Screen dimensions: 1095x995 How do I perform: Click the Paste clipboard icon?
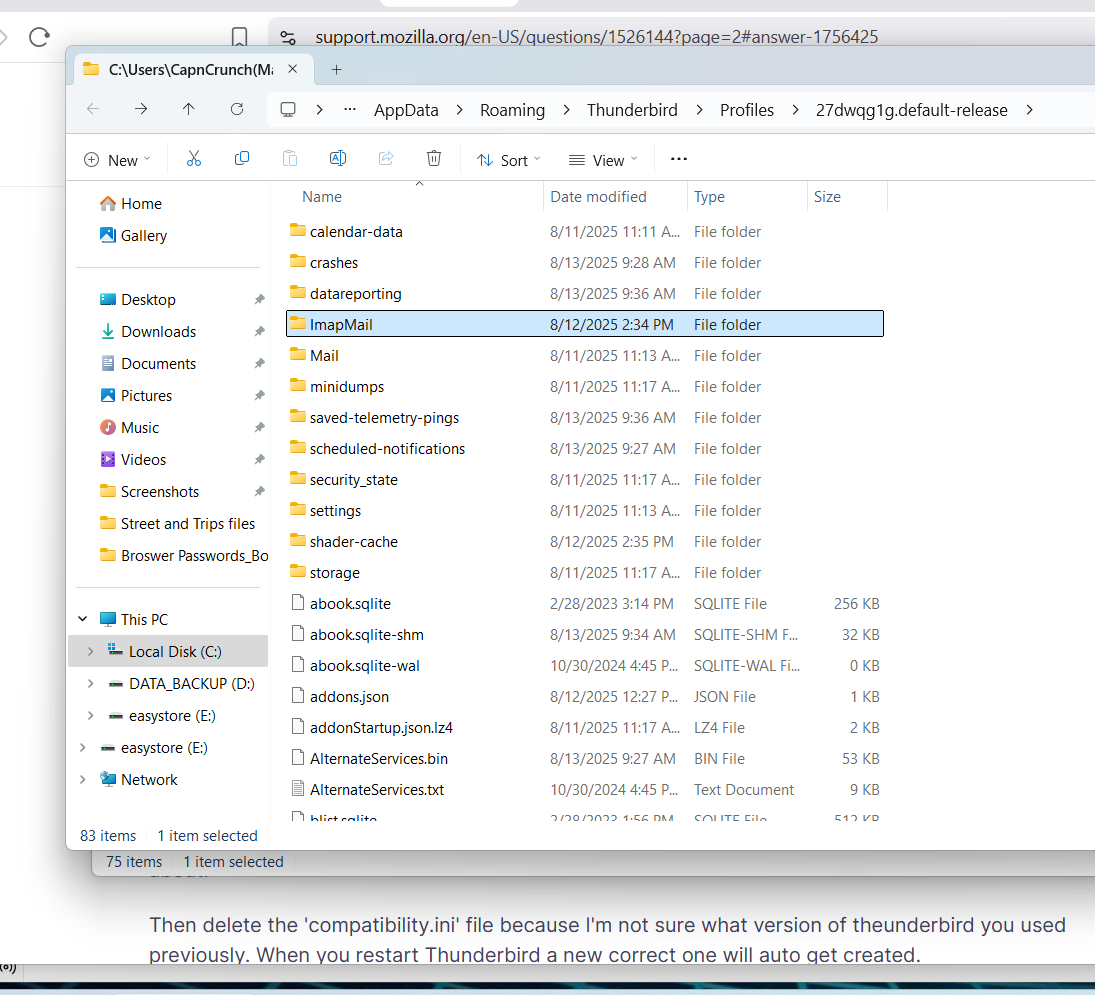(290, 159)
